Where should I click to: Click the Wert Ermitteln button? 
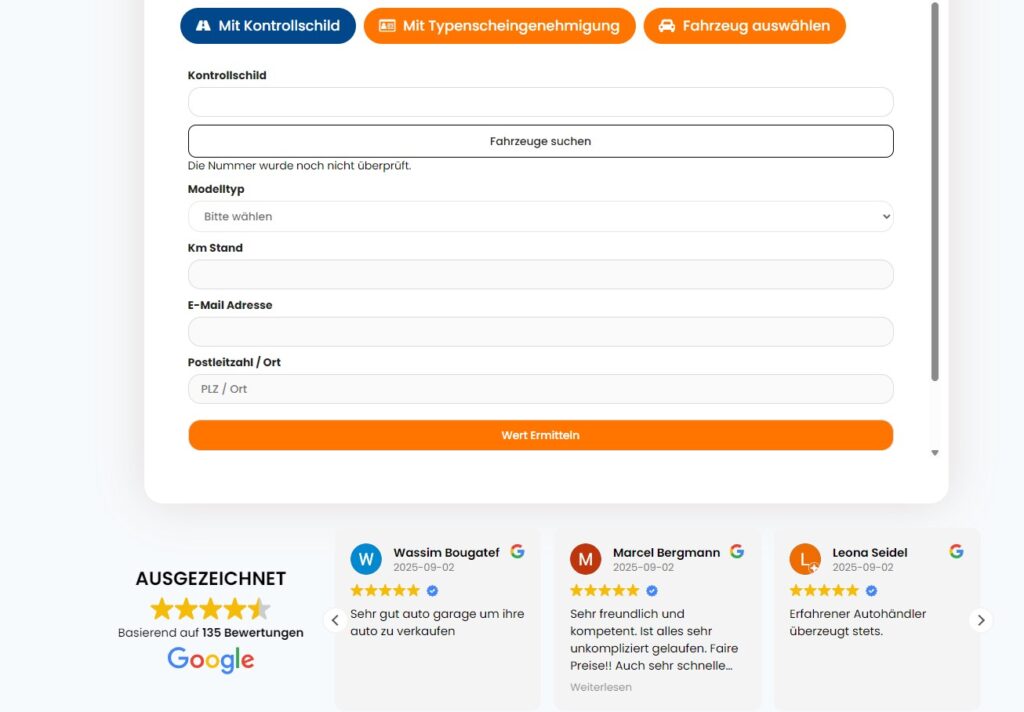pyautogui.click(x=540, y=434)
